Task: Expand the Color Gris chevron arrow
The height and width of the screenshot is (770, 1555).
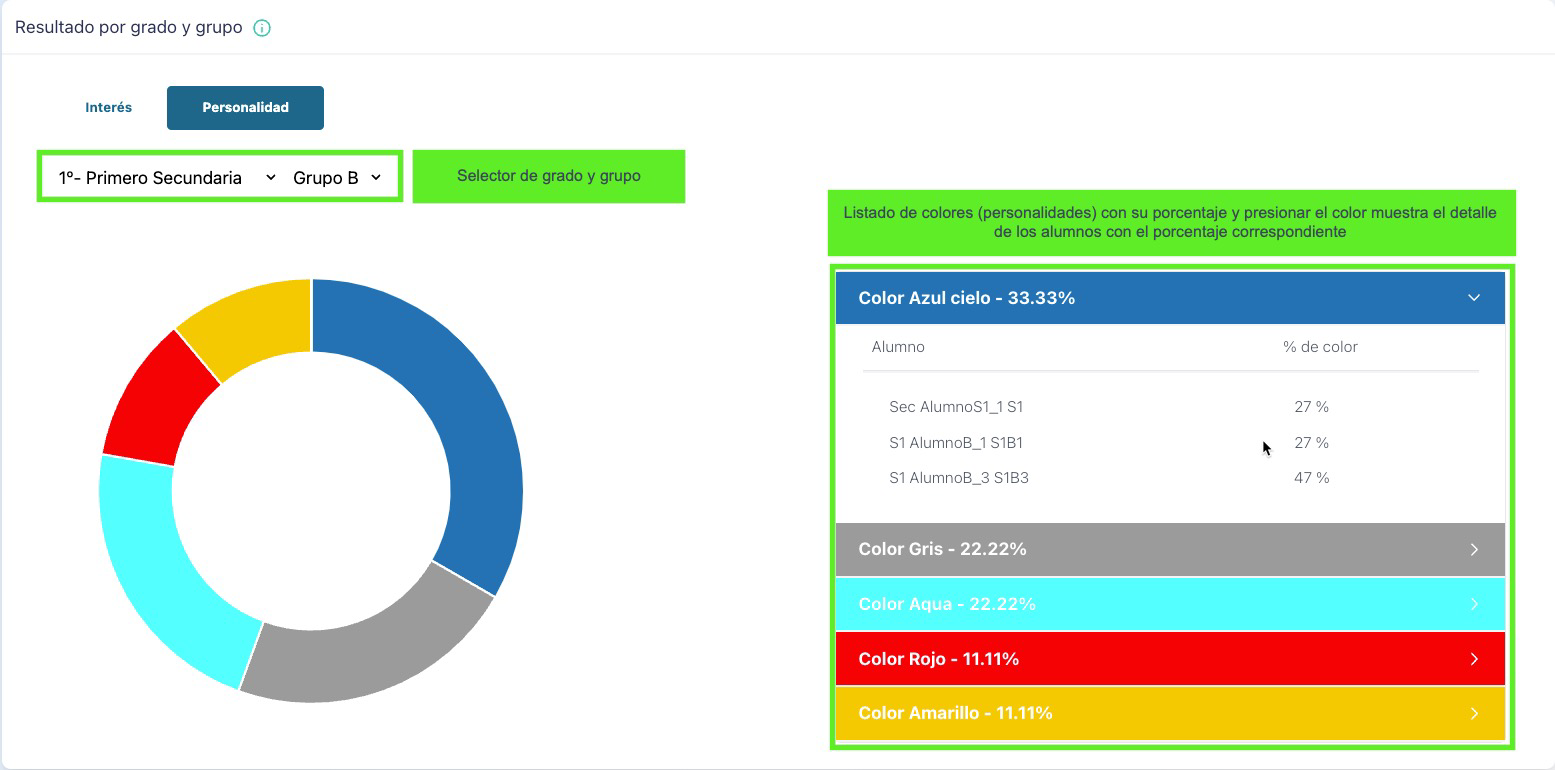Action: click(1473, 549)
